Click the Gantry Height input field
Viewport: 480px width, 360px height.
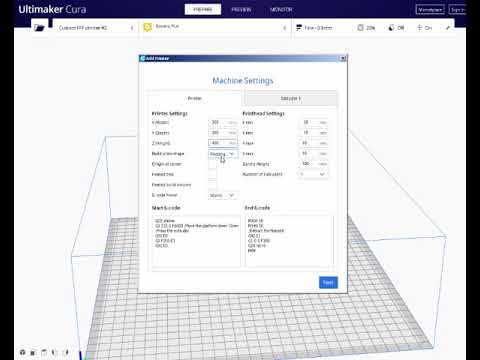click(x=313, y=164)
